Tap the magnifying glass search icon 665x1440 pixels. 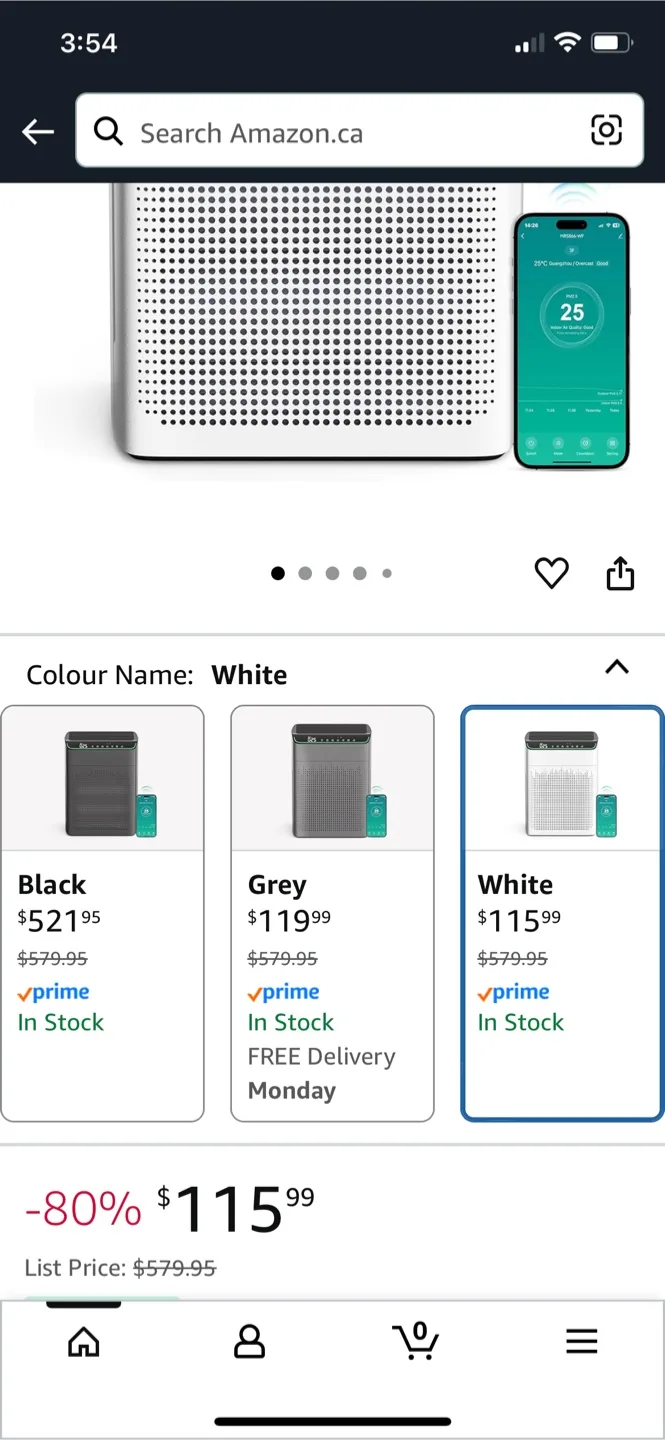[108, 131]
